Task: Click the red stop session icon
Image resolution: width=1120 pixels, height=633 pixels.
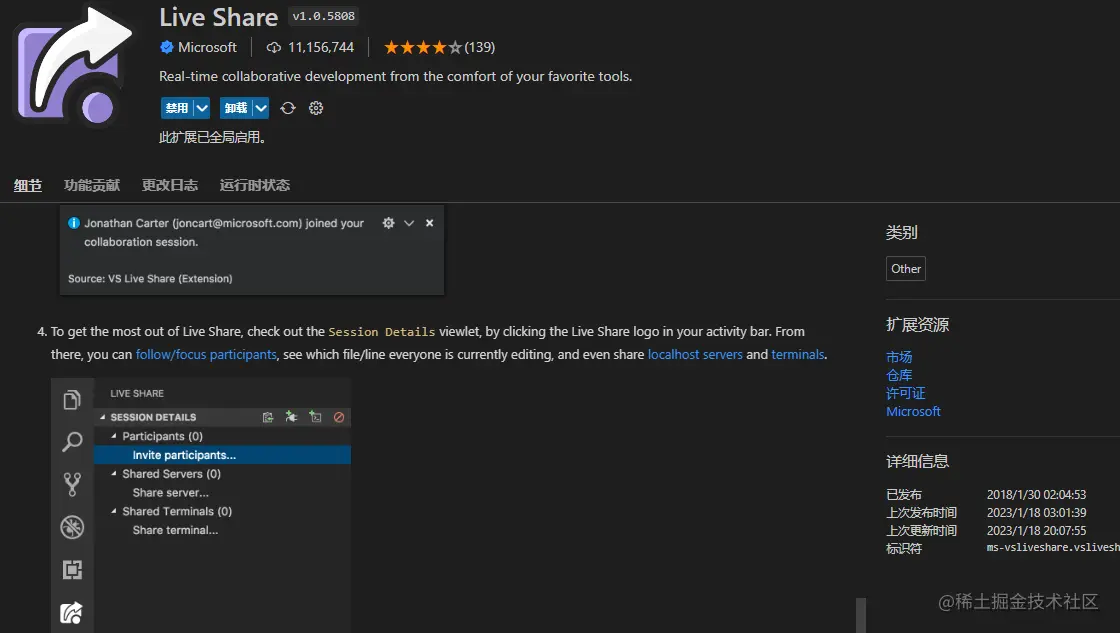Action: (x=339, y=417)
